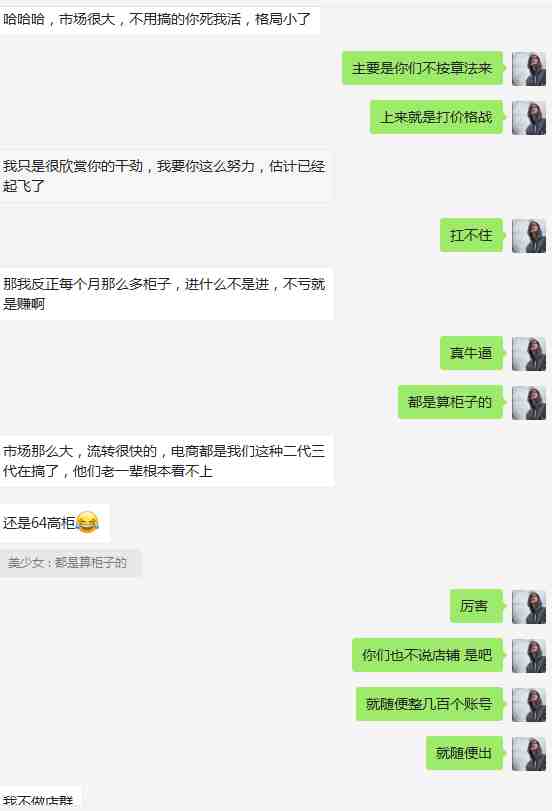Screen dimensions: 552x811
Task: Select the green '主要是你们不按章法来' bubble
Action: click(423, 68)
